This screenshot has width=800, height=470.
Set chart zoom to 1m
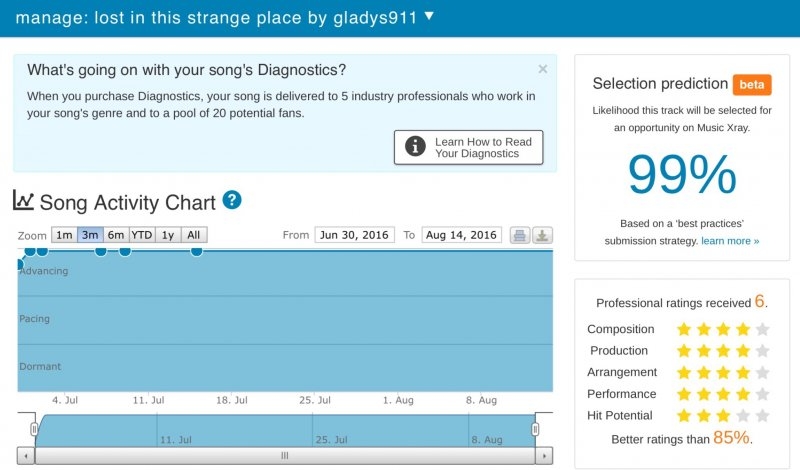point(64,235)
